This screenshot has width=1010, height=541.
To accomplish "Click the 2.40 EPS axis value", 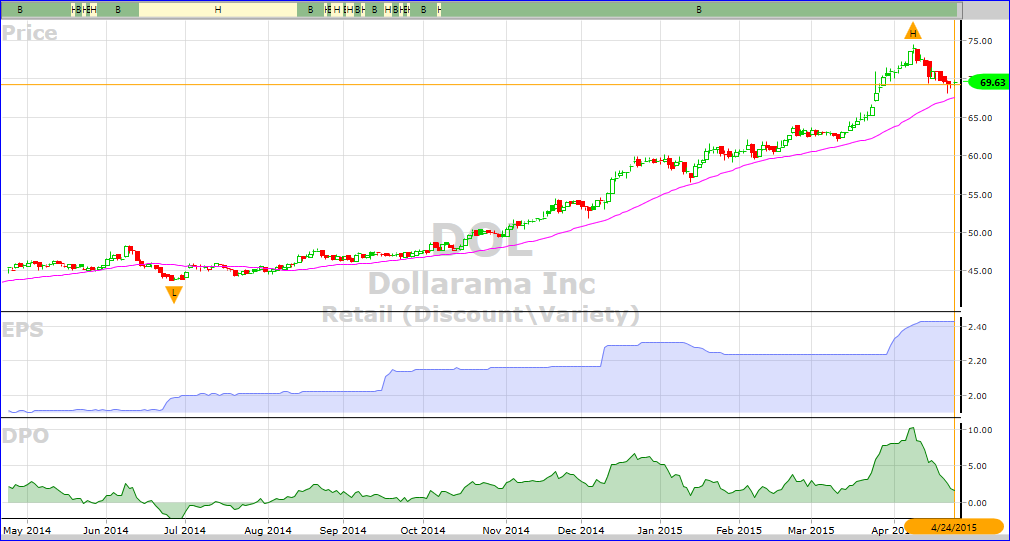I will [x=979, y=327].
